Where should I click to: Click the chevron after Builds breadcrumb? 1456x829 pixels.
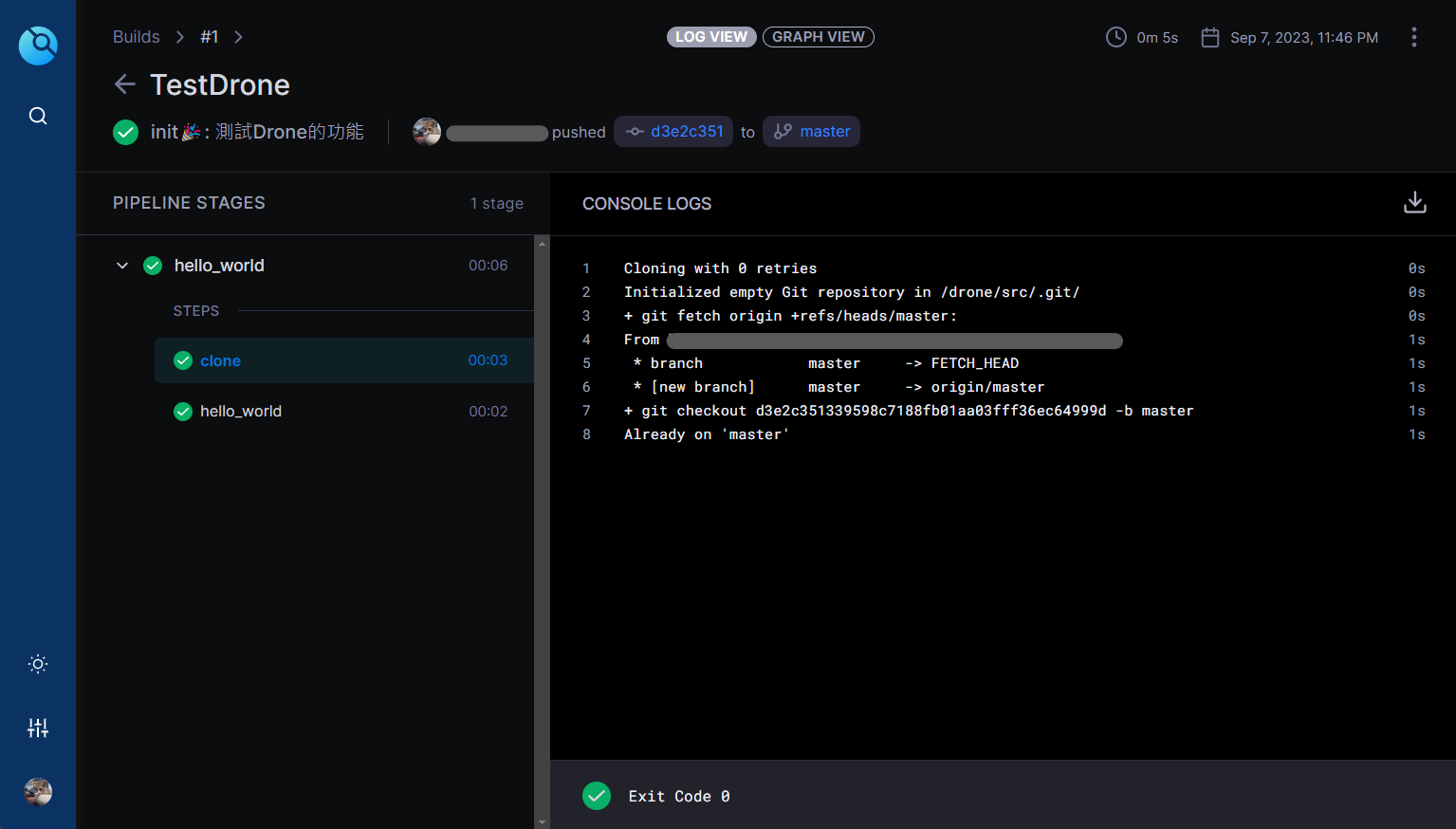tap(179, 37)
